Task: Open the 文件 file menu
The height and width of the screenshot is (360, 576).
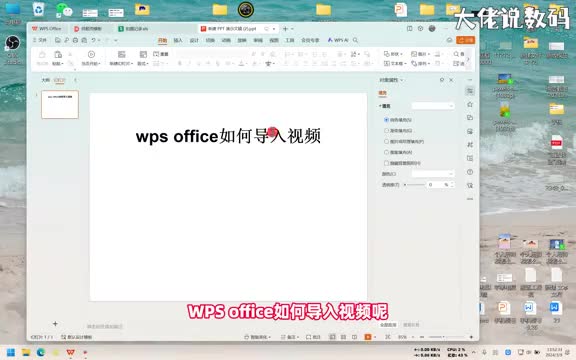Action: 40,40
